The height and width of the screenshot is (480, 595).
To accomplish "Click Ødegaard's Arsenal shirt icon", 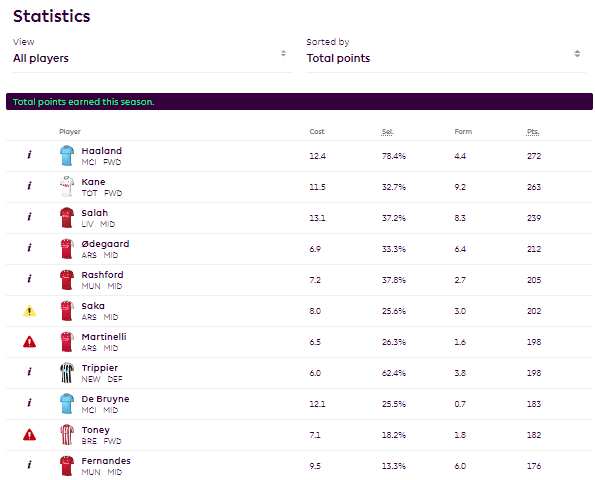I will click(x=67, y=249).
